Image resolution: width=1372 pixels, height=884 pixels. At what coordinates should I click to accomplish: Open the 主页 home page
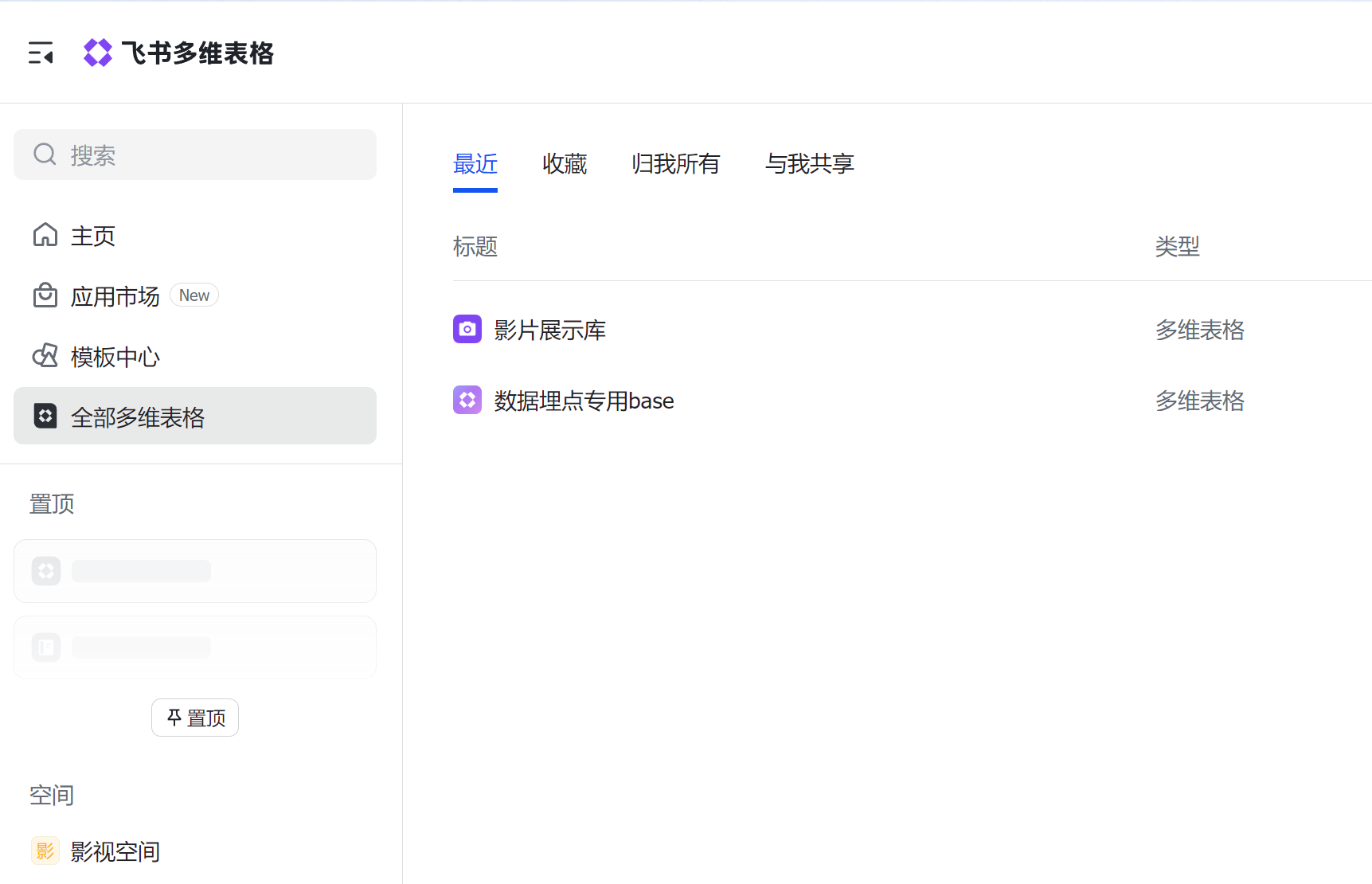(195, 236)
